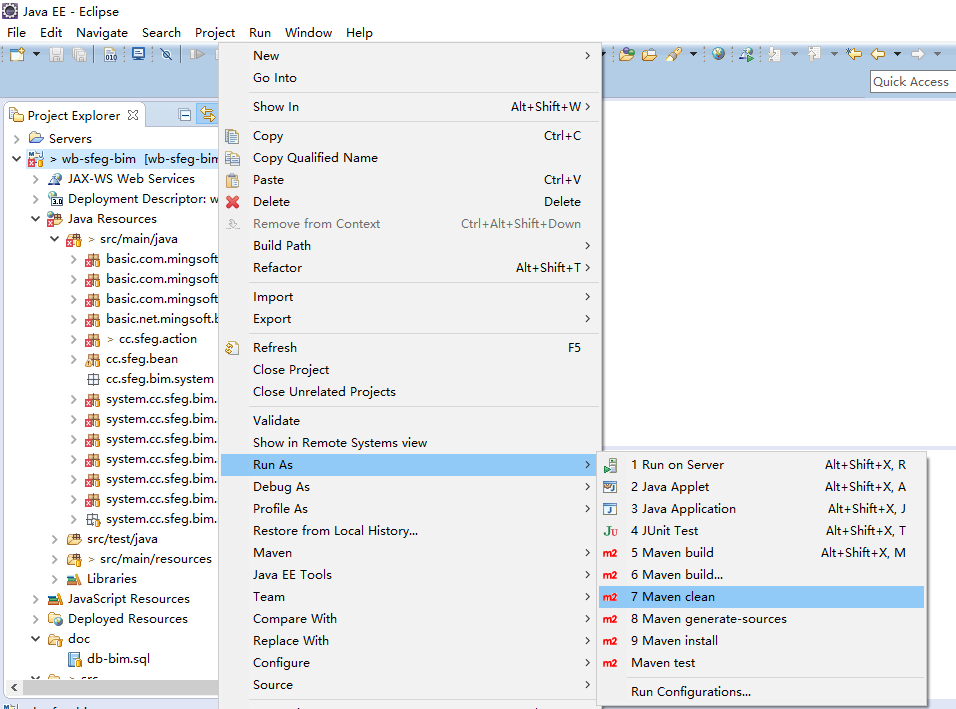The height and width of the screenshot is (709, 956).
Task: Open the Window menu
Action: pos(309,33)
